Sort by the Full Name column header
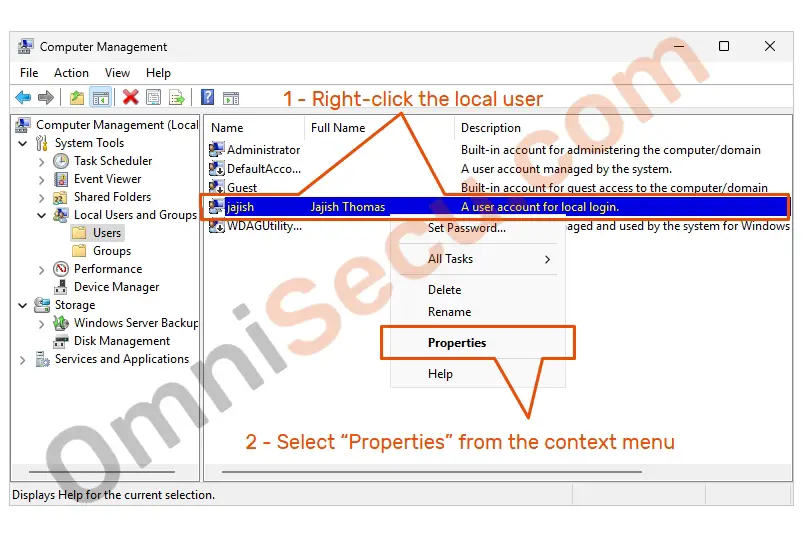 coord(379,128)
